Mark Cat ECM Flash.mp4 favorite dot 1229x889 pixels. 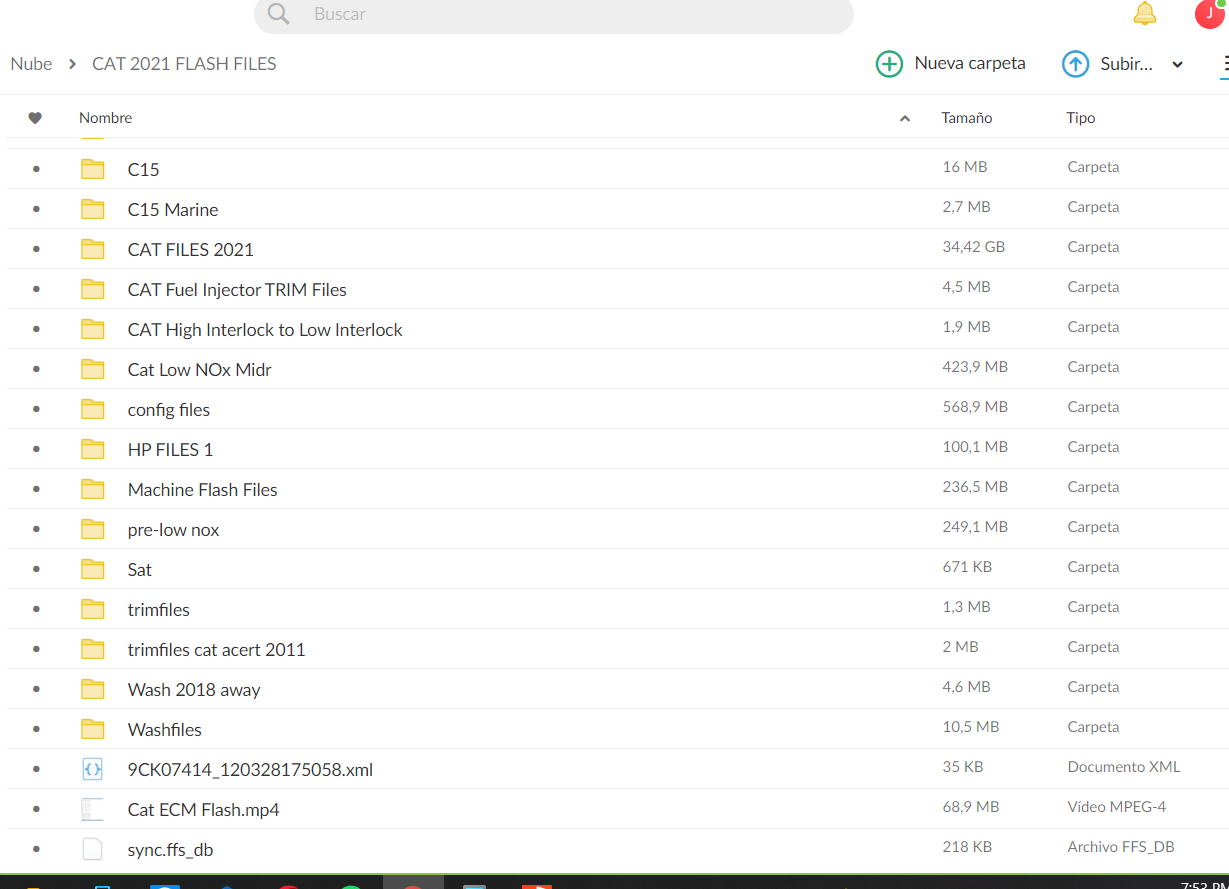(37, 809)
